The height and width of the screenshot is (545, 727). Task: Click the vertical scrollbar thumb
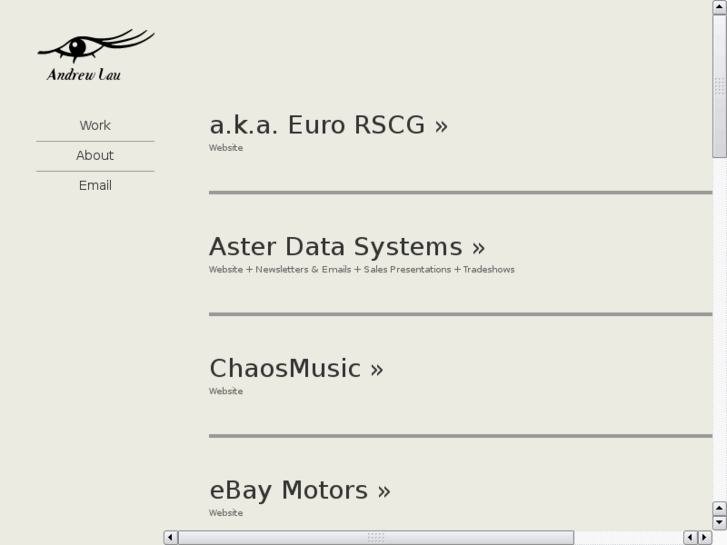(x=719, y=85)
